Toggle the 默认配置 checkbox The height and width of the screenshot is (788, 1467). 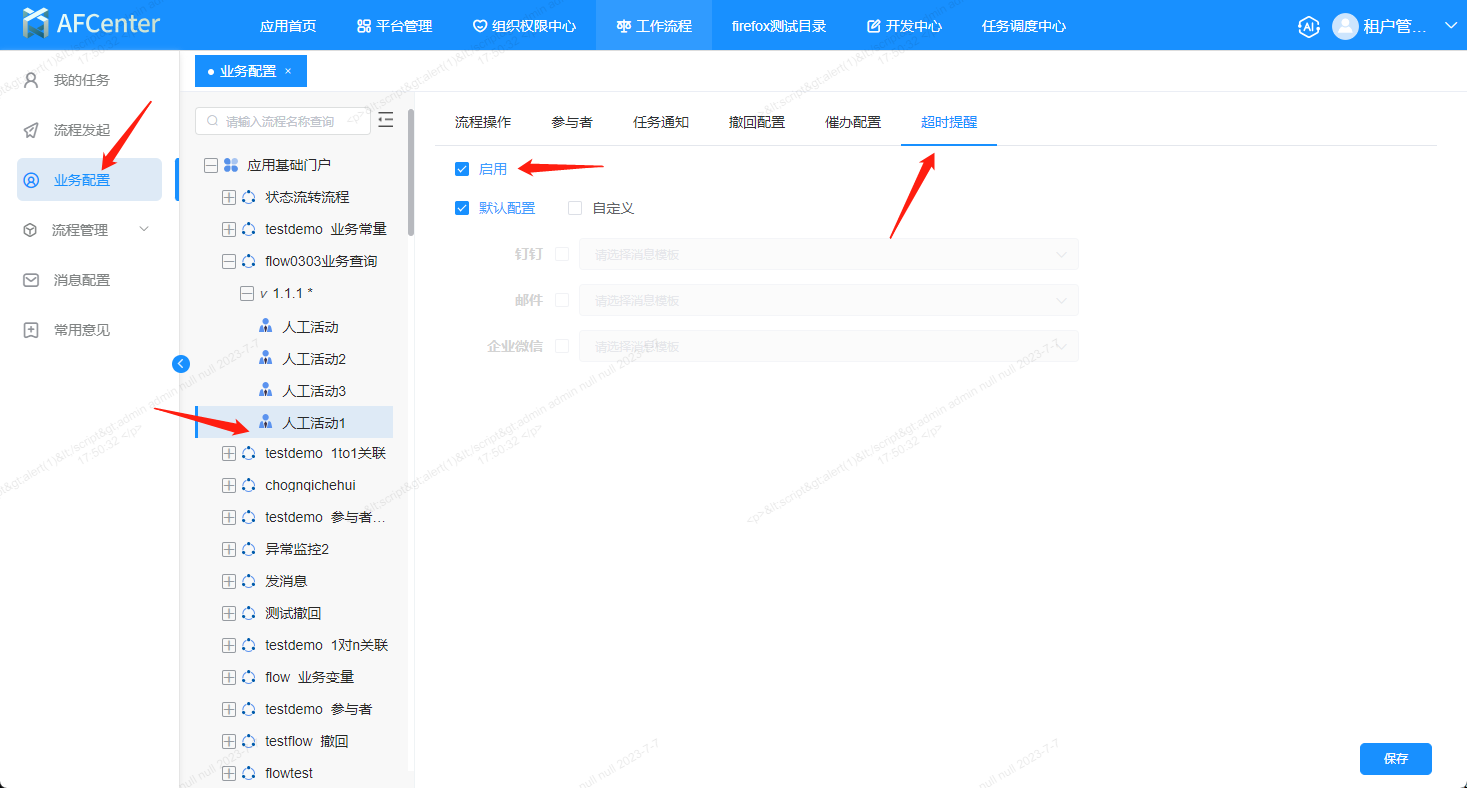[462, 208]
